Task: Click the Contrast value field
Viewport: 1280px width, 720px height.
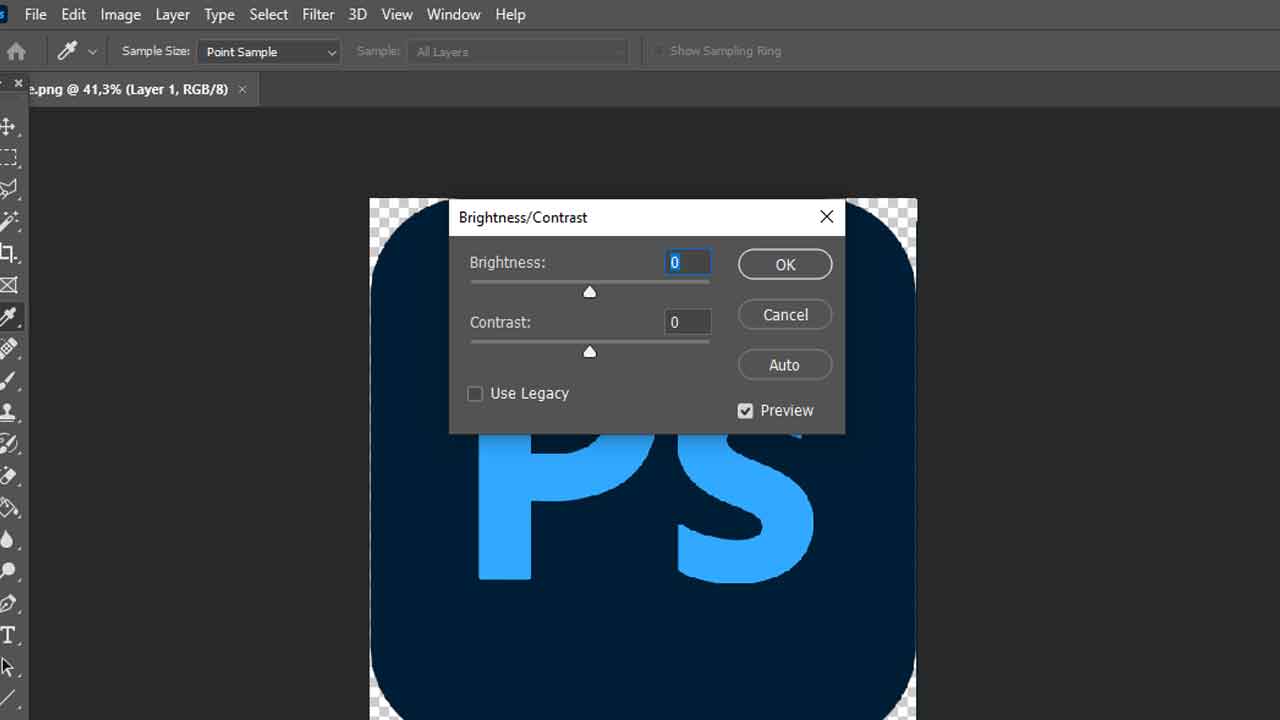Action: click(688, 322)
